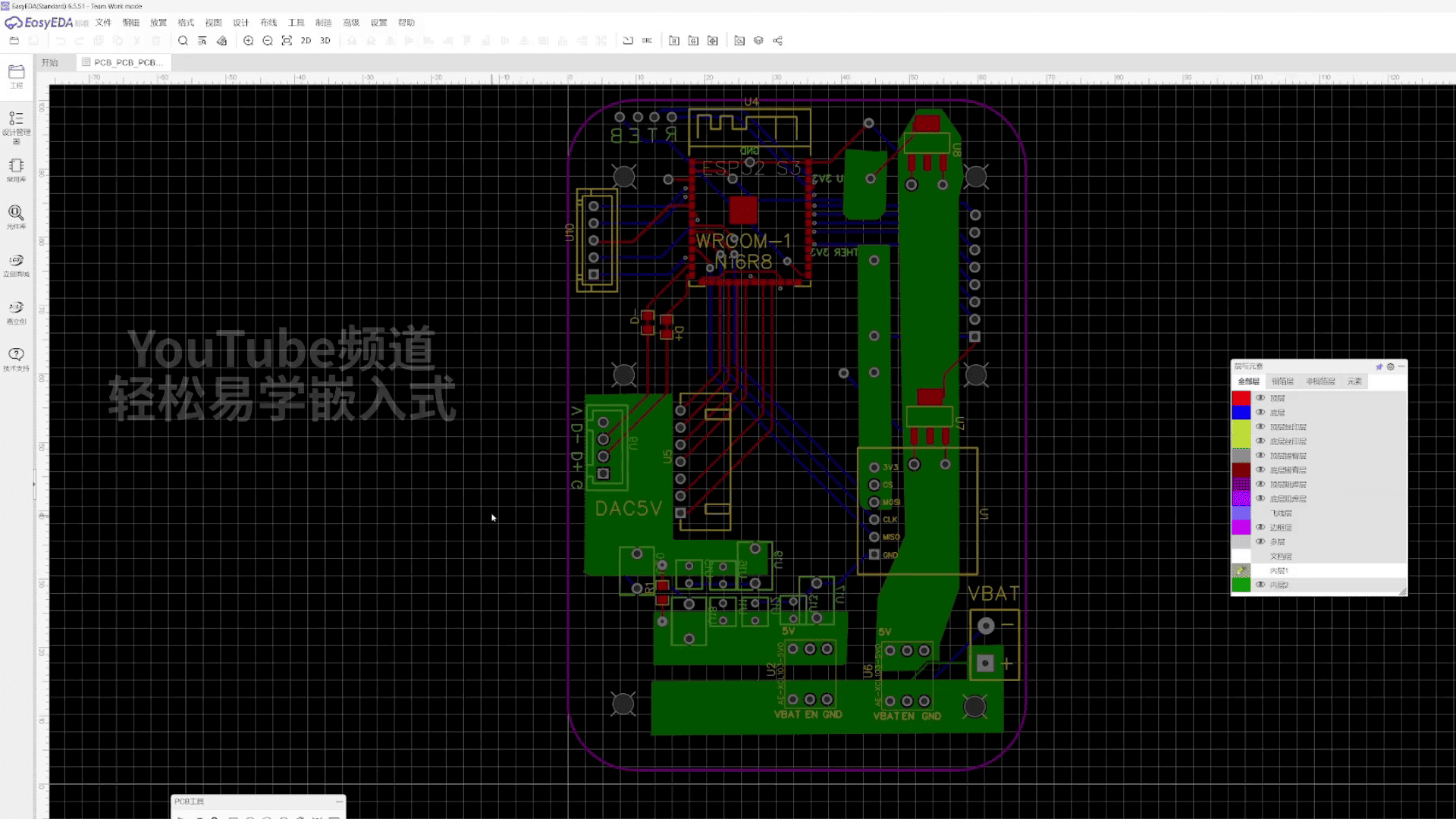Viewport: 1456px width, 819px height.
Task: Click the pick-and-place export document icon
Action: click(713, 41)
